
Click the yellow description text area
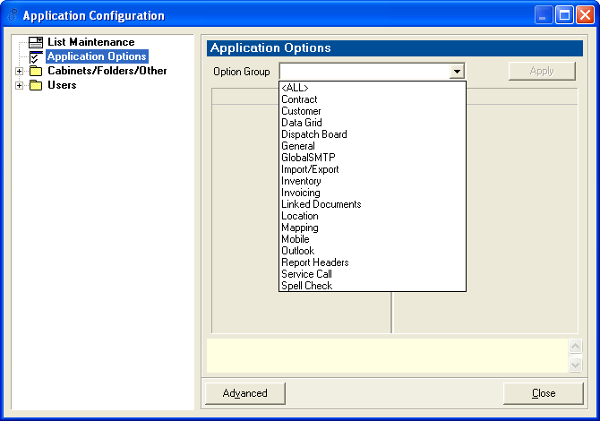click(387, 356)
